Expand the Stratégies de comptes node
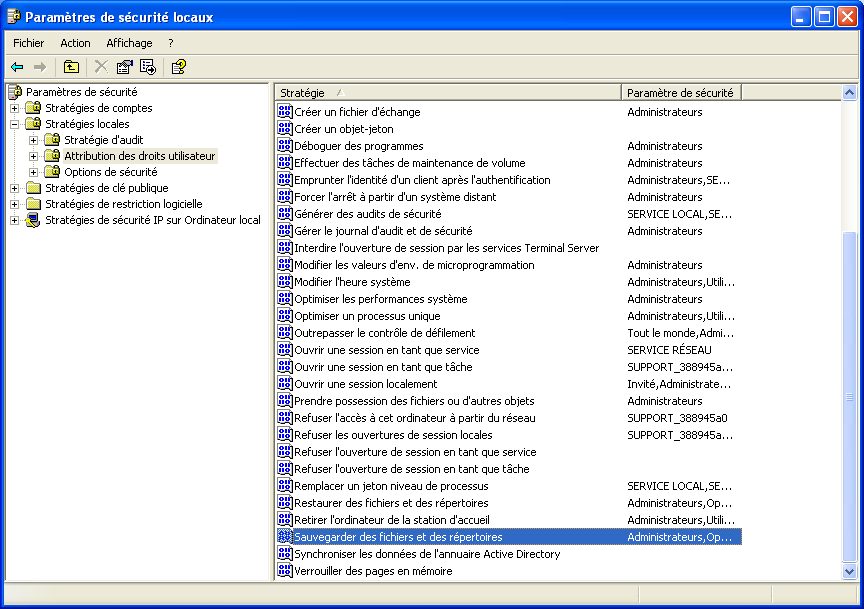Screen dimensions: 864x609 (14, 108)
